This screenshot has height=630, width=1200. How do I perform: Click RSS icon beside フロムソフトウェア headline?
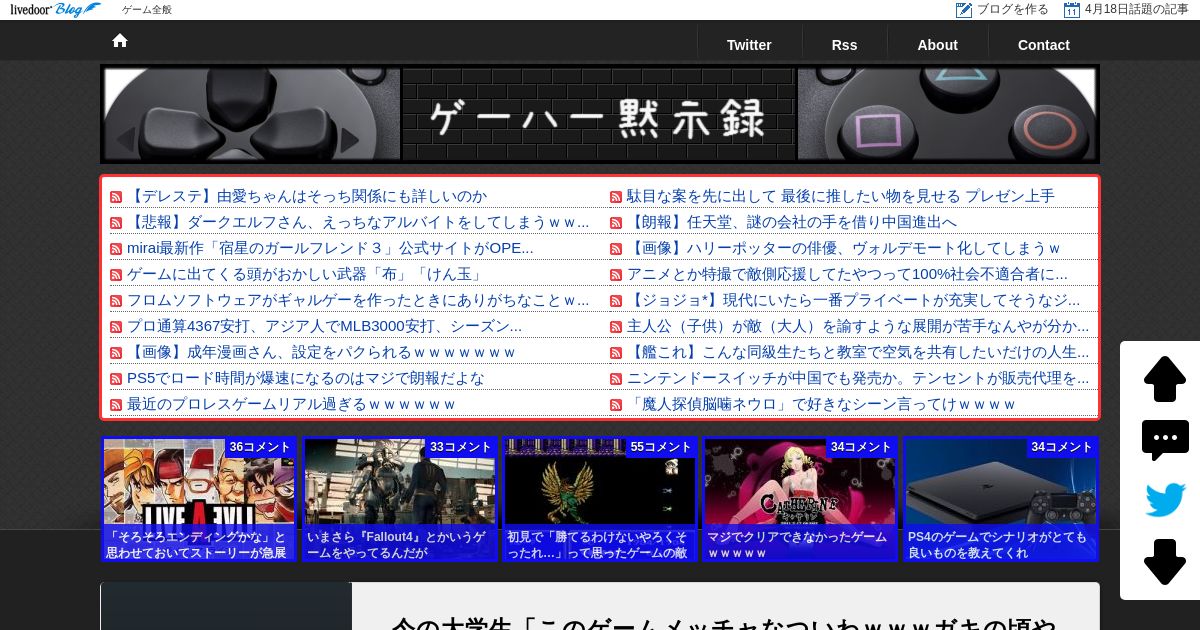pos(116,301)
